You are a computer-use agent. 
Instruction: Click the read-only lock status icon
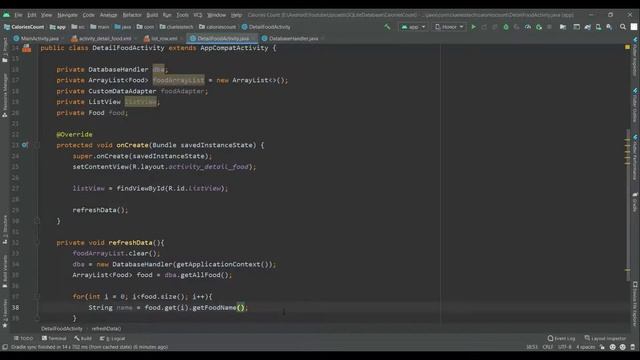coord(602,347)
